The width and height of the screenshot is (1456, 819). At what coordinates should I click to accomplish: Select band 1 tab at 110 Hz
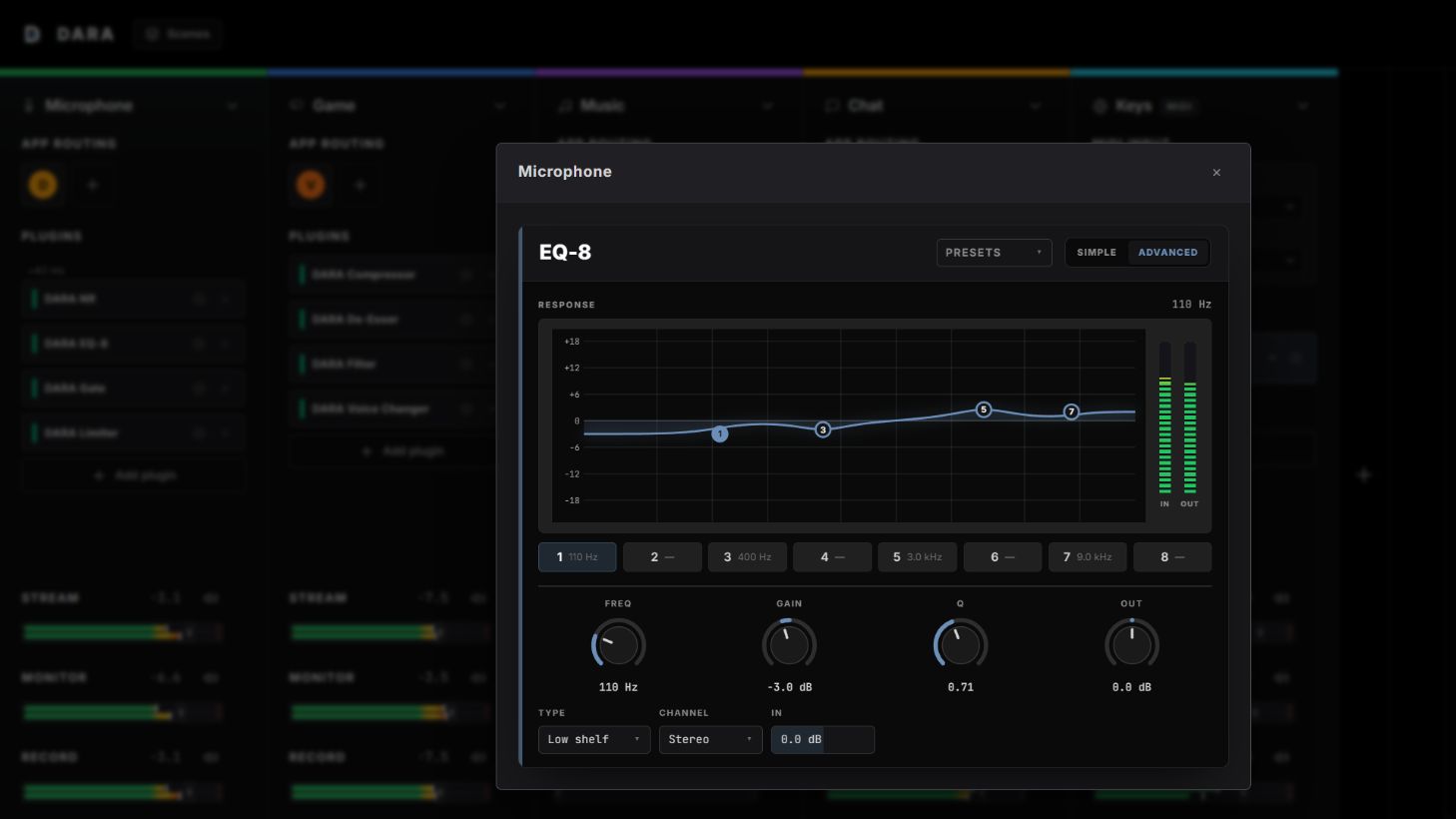click(x=577, y=557)
